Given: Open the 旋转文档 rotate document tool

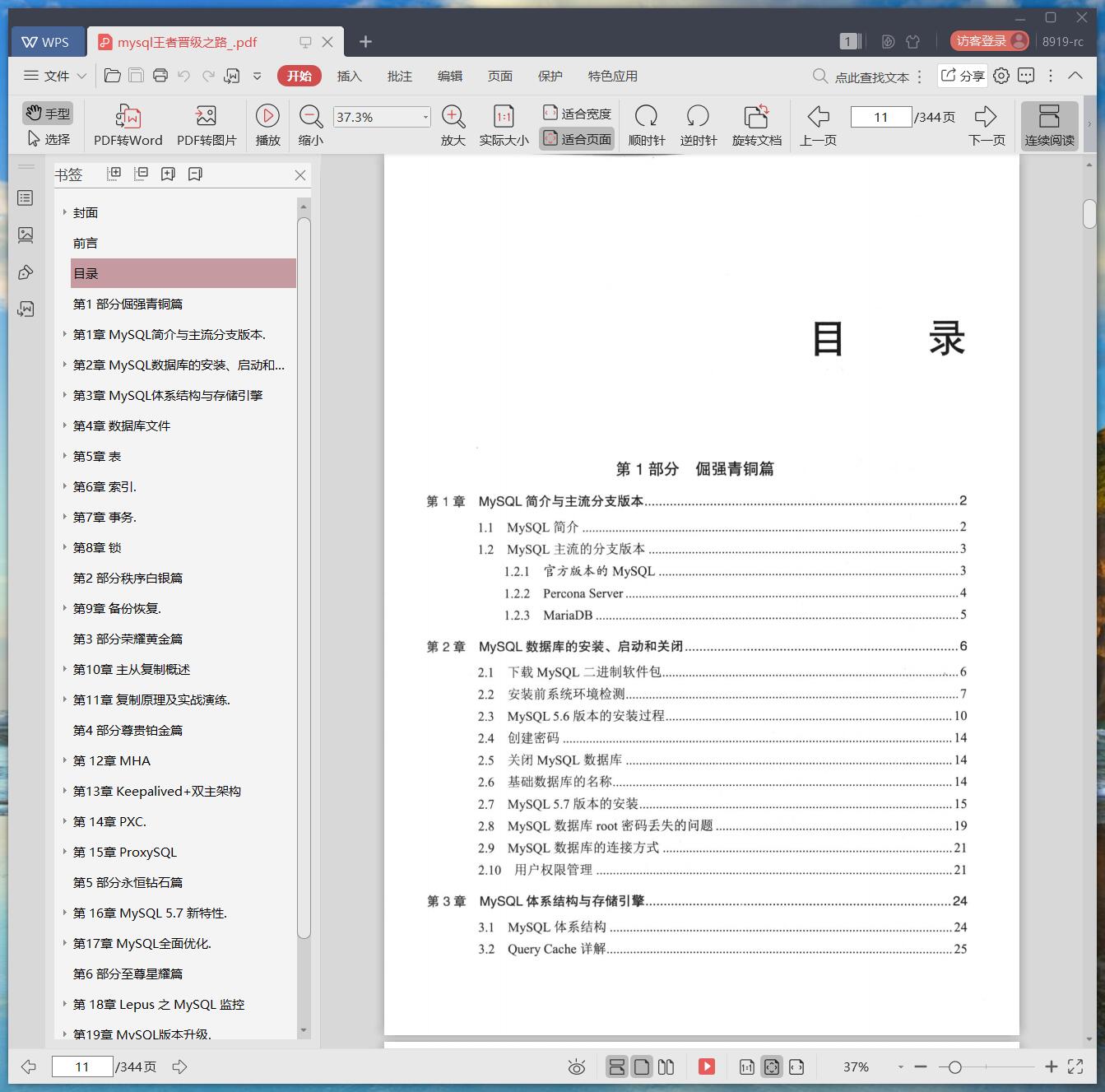Looking at the screenshot, I should point(756,125).
